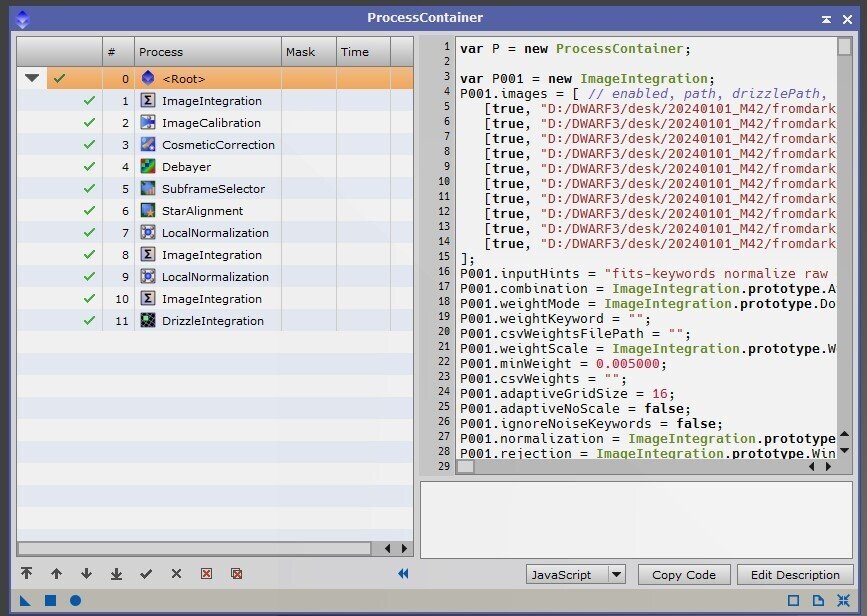This screenshot has height=616, width=867.
Task: Click the LocalNormalization icon in row 9
Action: pyautogui.click(x=148, y=276)
